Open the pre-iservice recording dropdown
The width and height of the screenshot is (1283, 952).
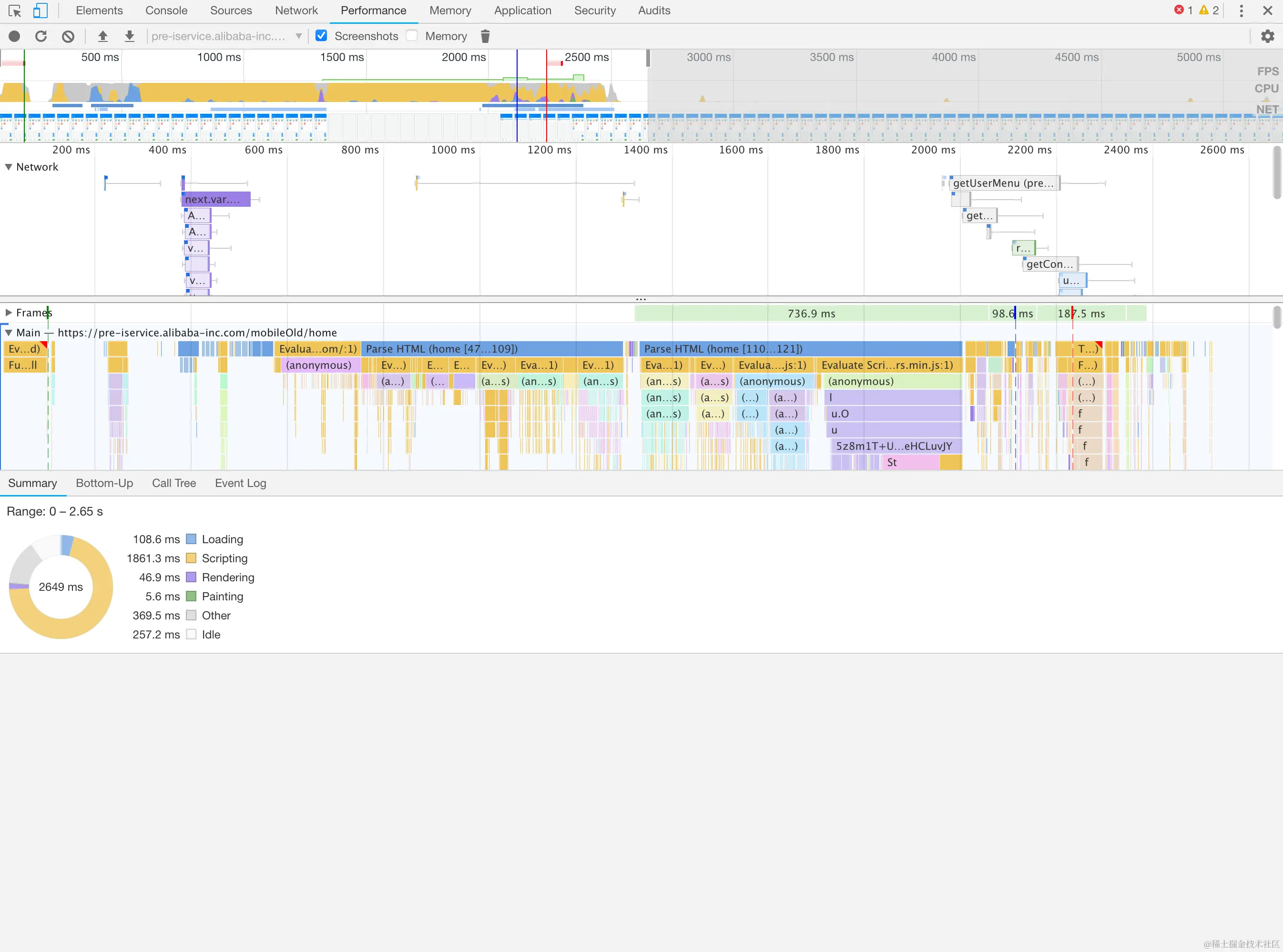tap(226, 36)
